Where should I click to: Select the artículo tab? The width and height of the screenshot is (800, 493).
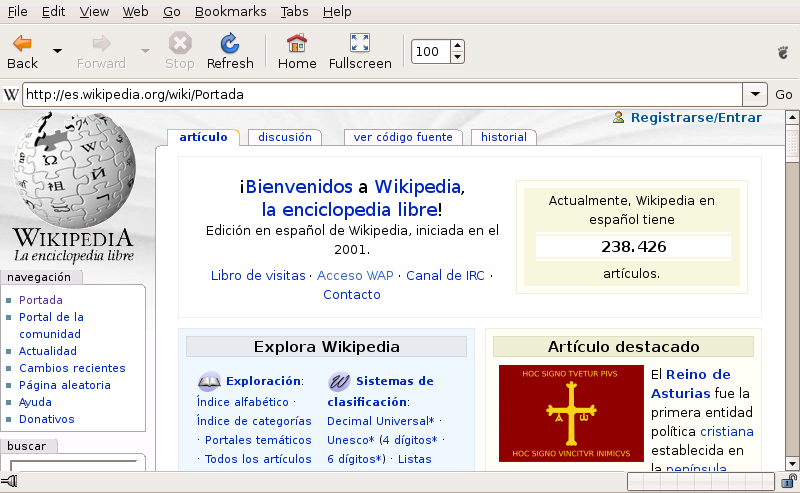tap(203, 137)
